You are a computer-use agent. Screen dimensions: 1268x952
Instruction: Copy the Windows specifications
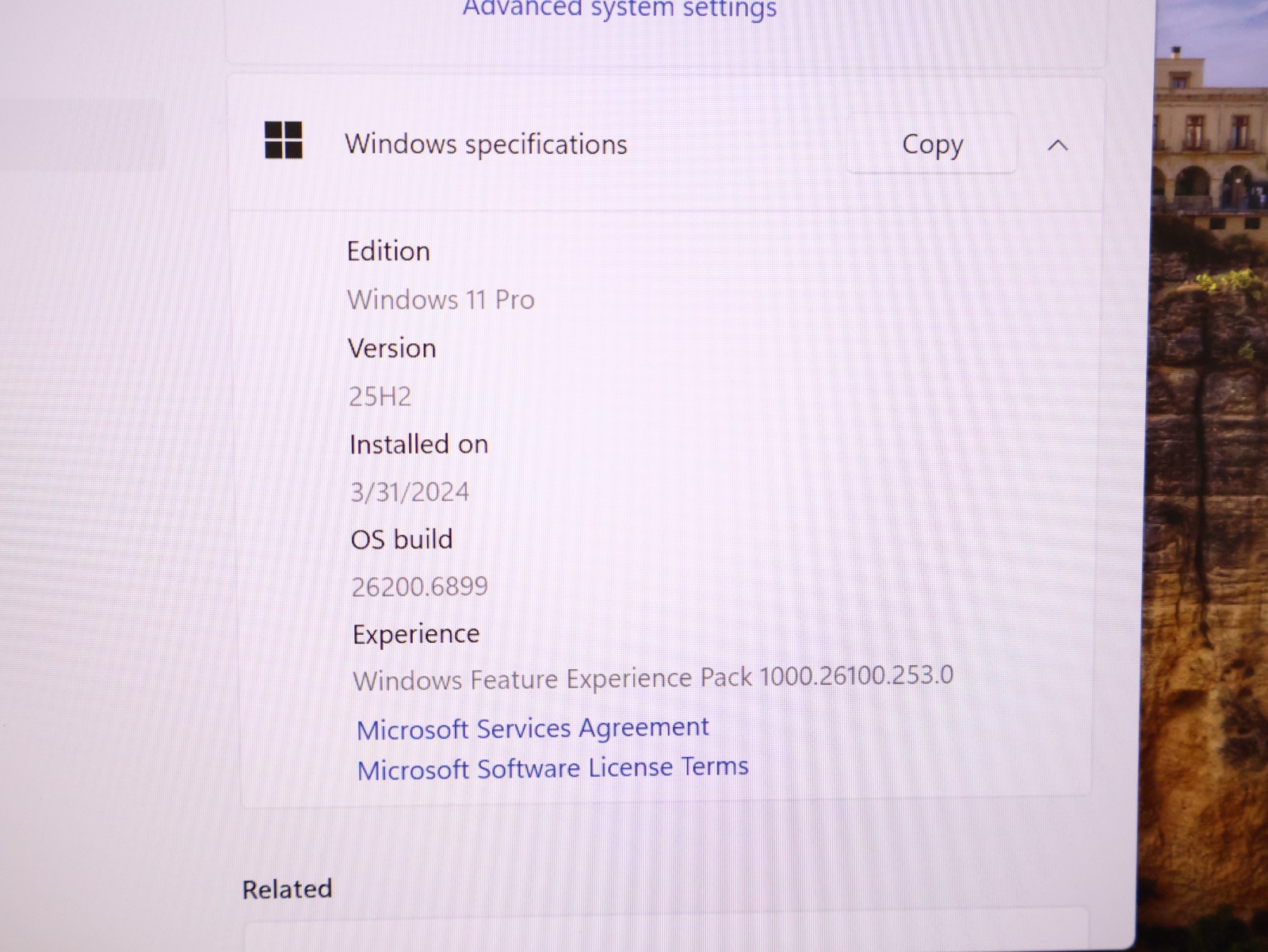[x=932, y=144]
